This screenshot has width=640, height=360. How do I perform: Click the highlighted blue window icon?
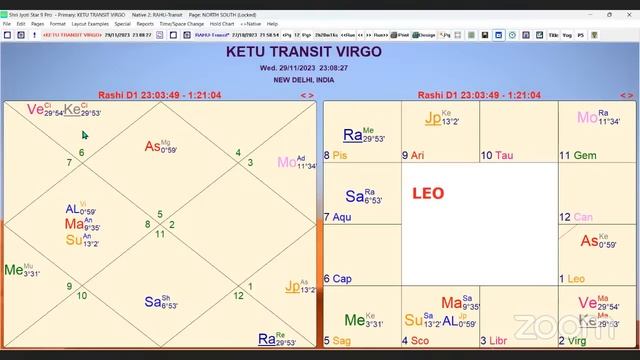498,35
